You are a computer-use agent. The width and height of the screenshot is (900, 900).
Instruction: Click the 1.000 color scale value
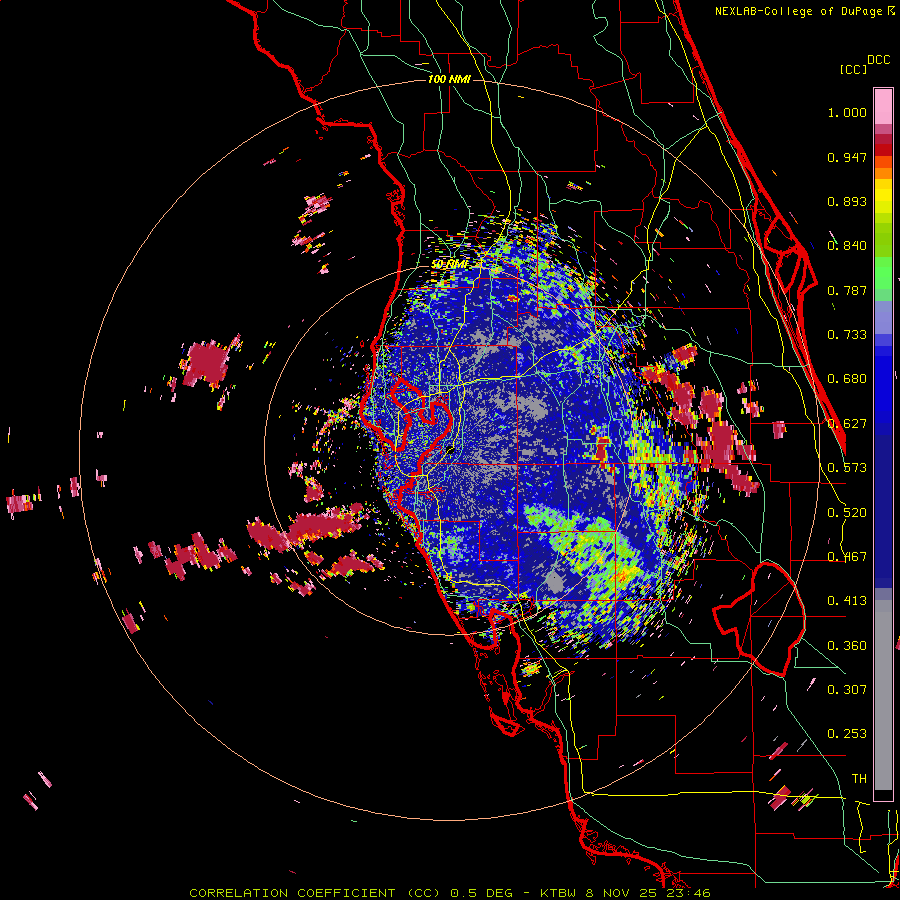pos(847,112)
